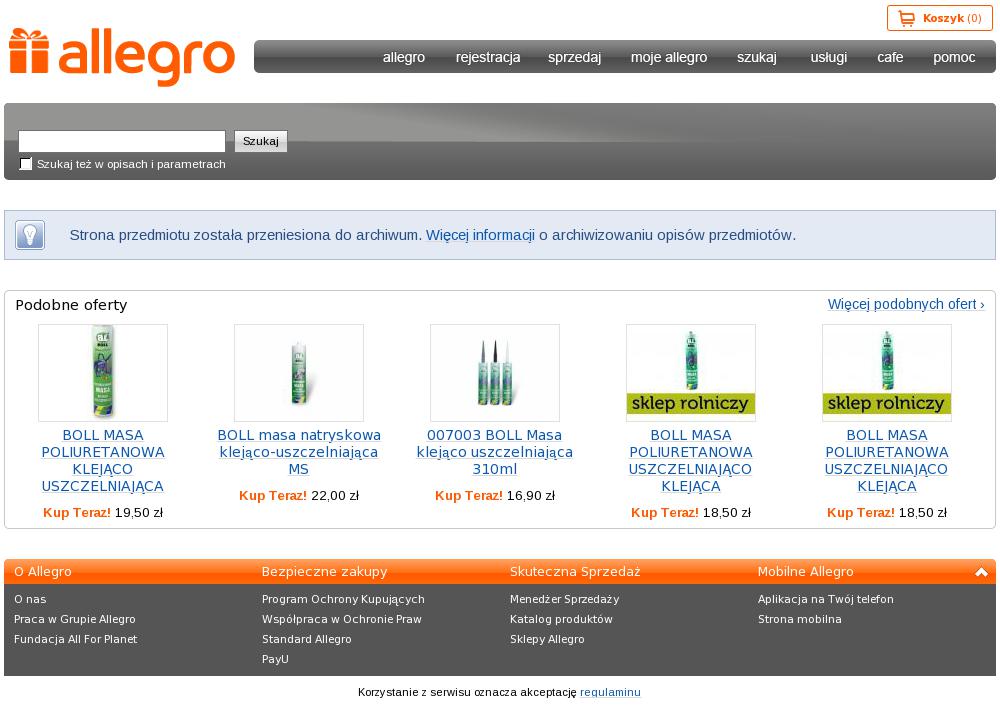Open 'Fundacja All For Planet' link
The width and height of the screenshot is (1000, 712).
click(76, 639)
